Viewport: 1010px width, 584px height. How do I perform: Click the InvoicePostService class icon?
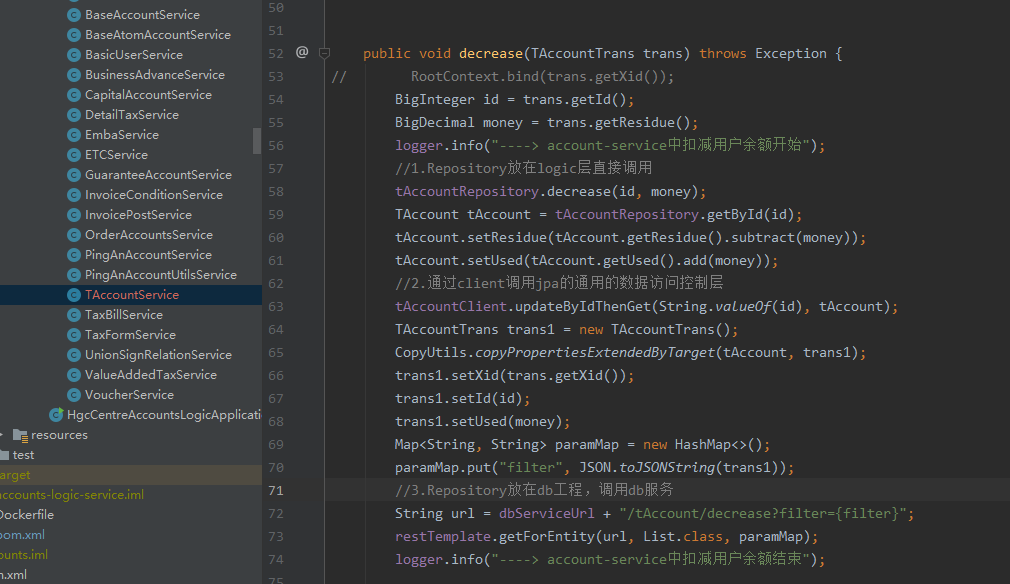pos(74,214)
